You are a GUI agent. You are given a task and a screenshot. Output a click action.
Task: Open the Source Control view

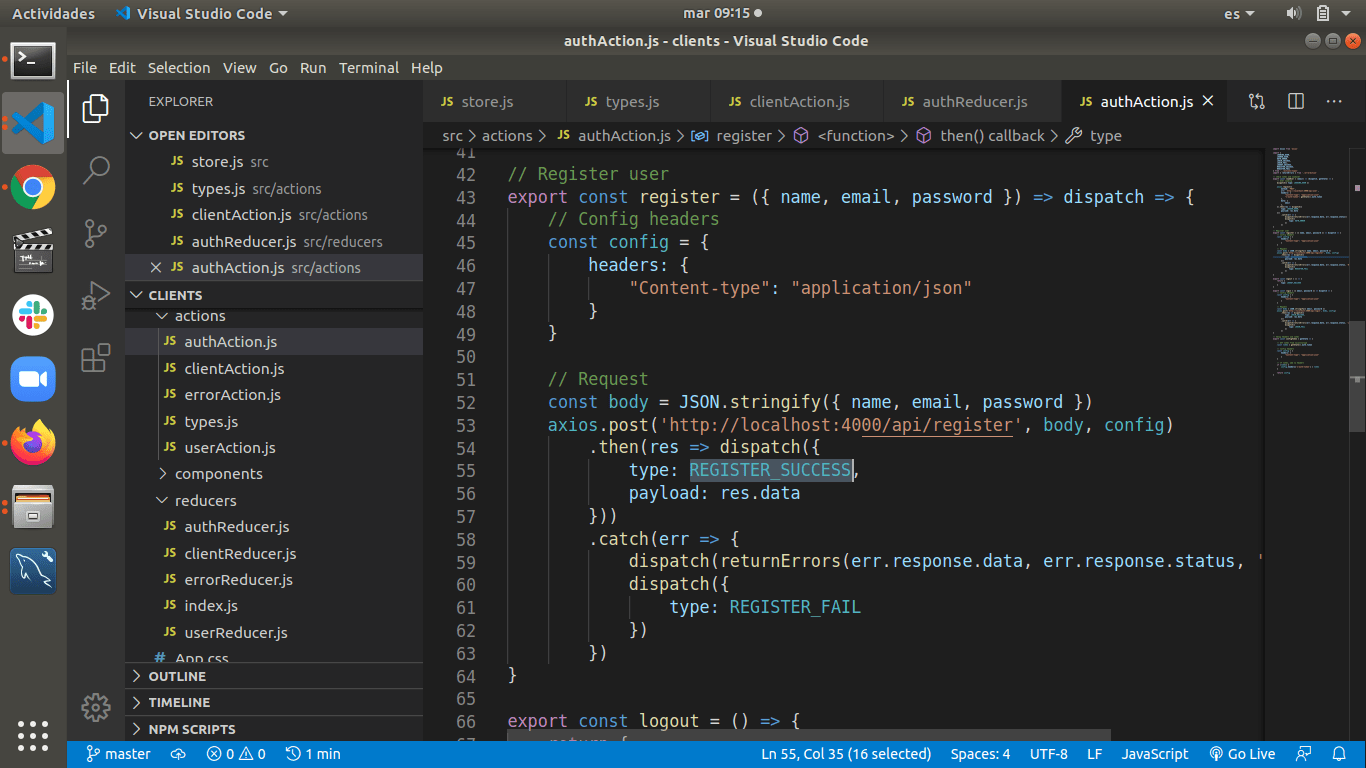[x=96, y=233]
